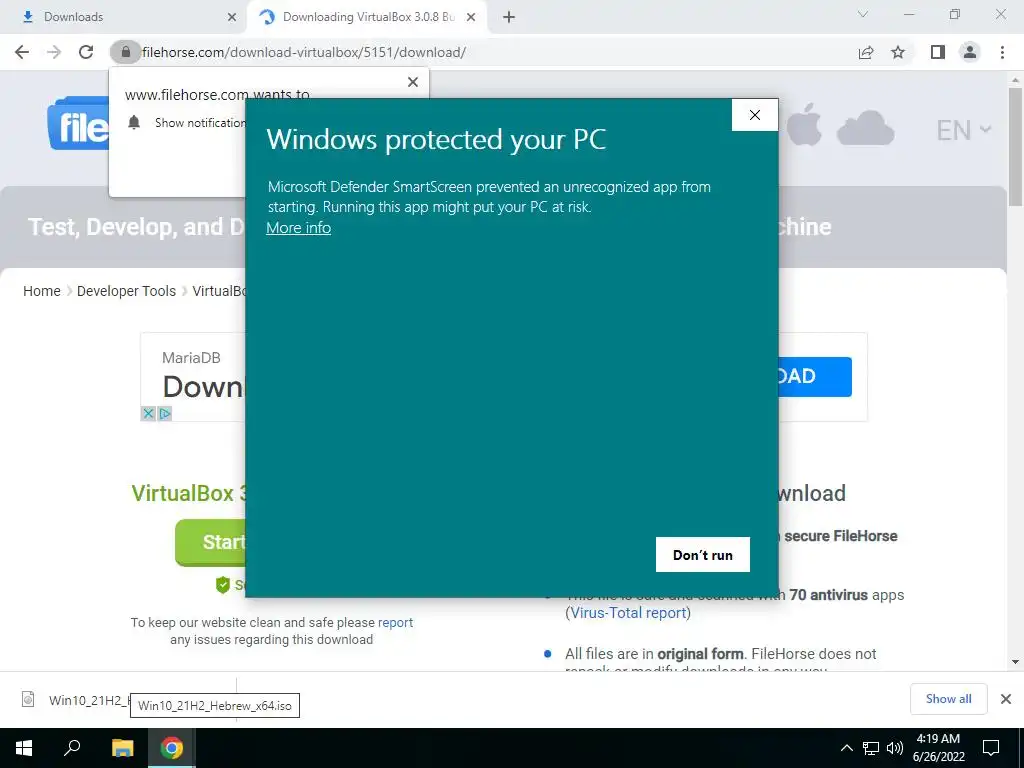Click the network tray icon
Screen dimensions: 1024x768
[x=871, y=748]
